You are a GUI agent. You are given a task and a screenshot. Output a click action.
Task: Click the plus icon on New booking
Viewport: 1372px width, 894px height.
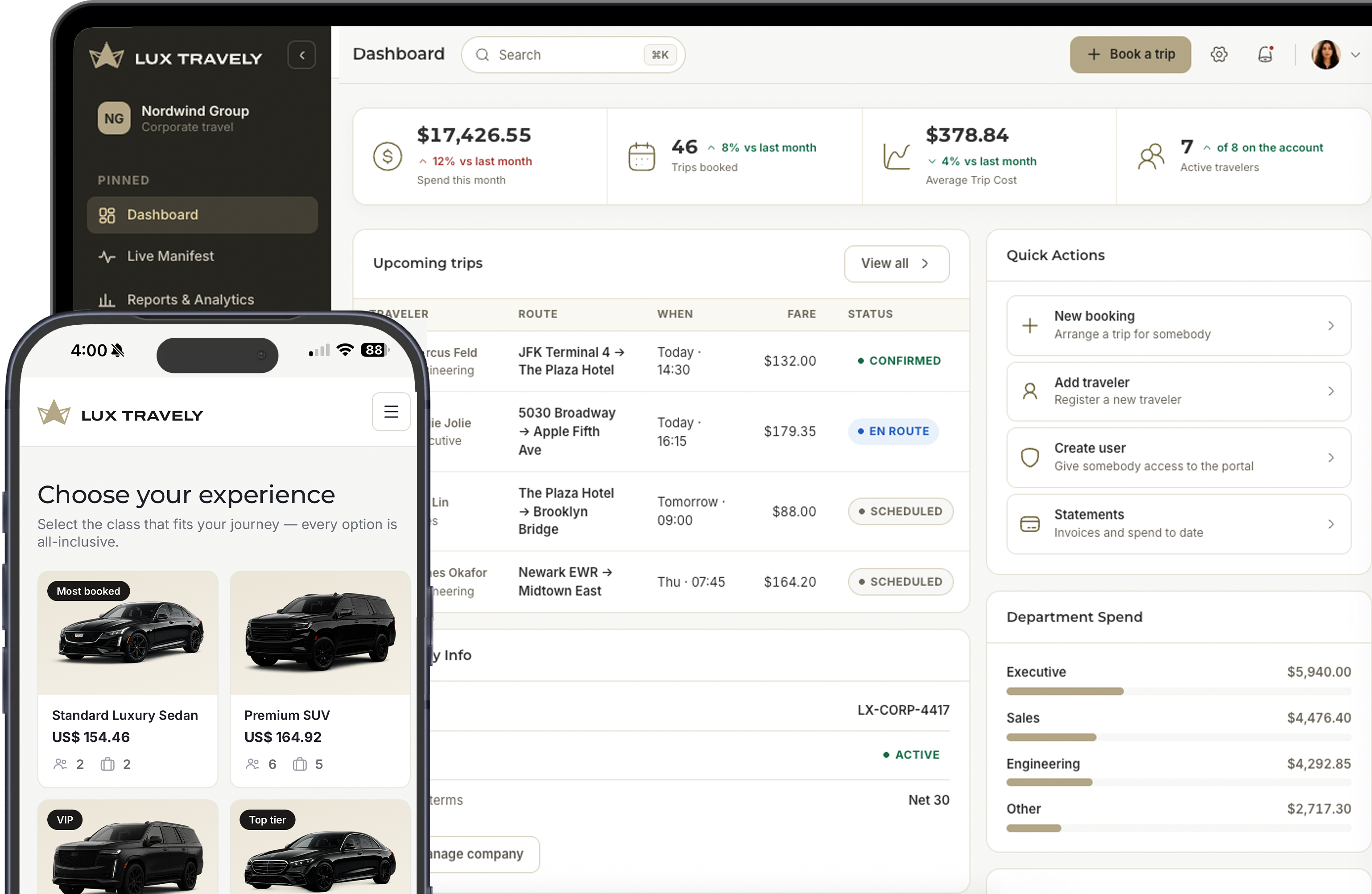[1029, 326]
